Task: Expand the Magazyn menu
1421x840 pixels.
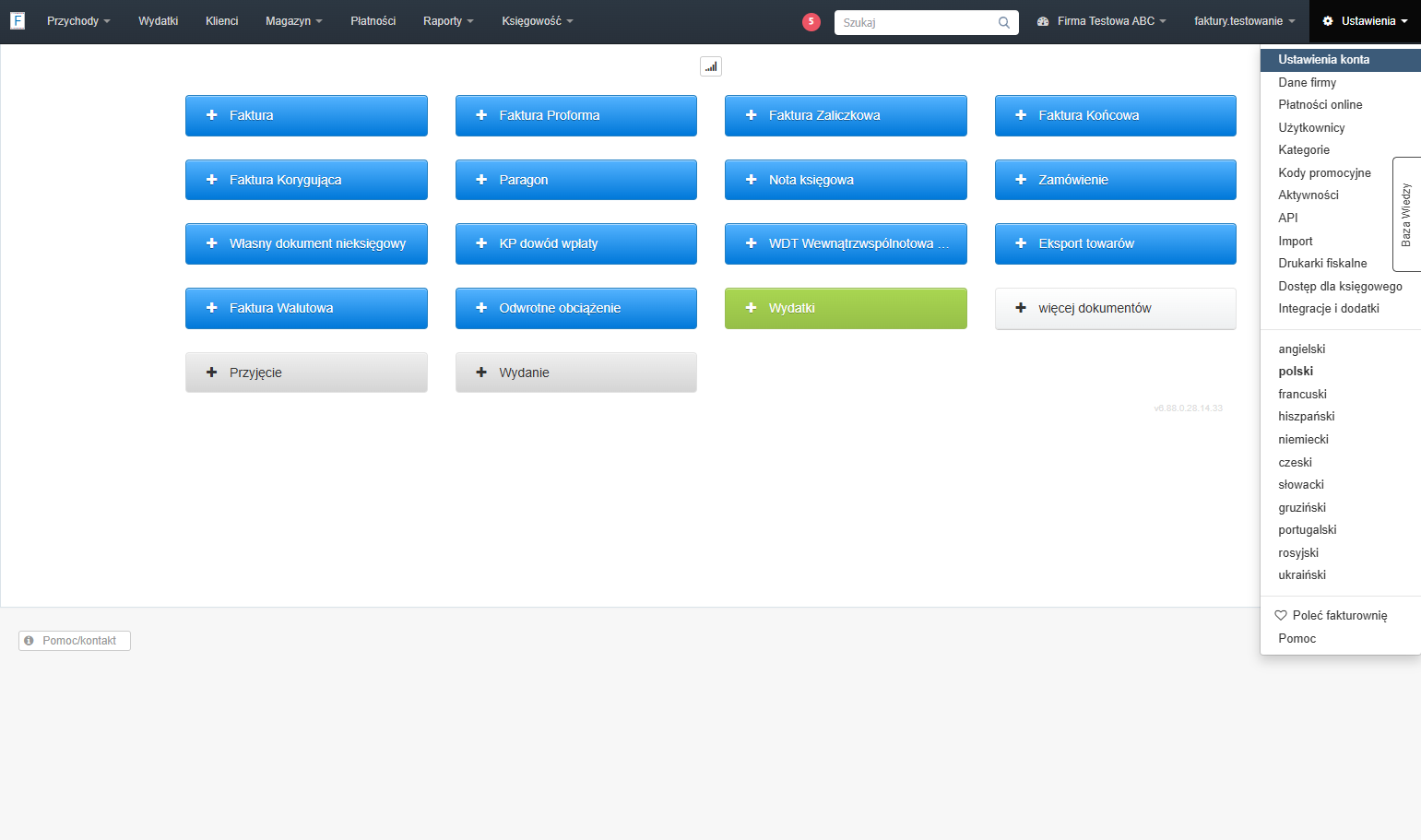Action: click(294, 21)
